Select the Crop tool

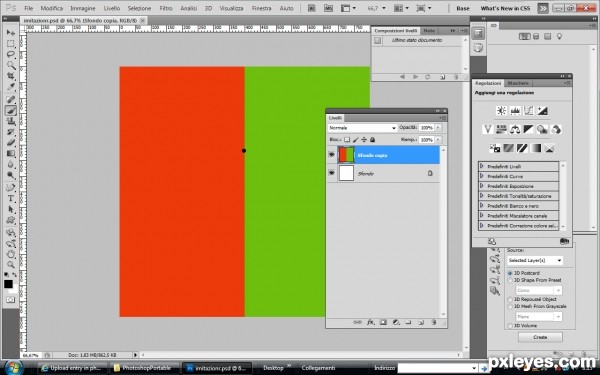click(x=11, y=76)
